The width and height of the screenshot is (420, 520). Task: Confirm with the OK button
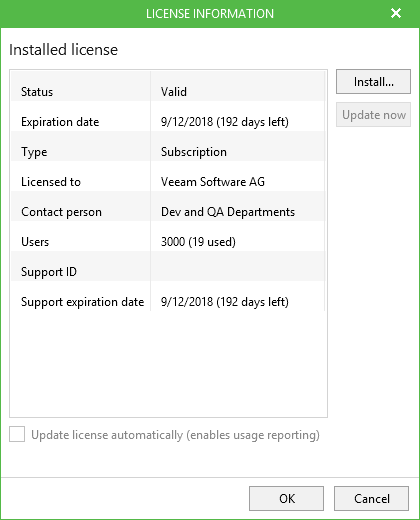click(286, 498)
